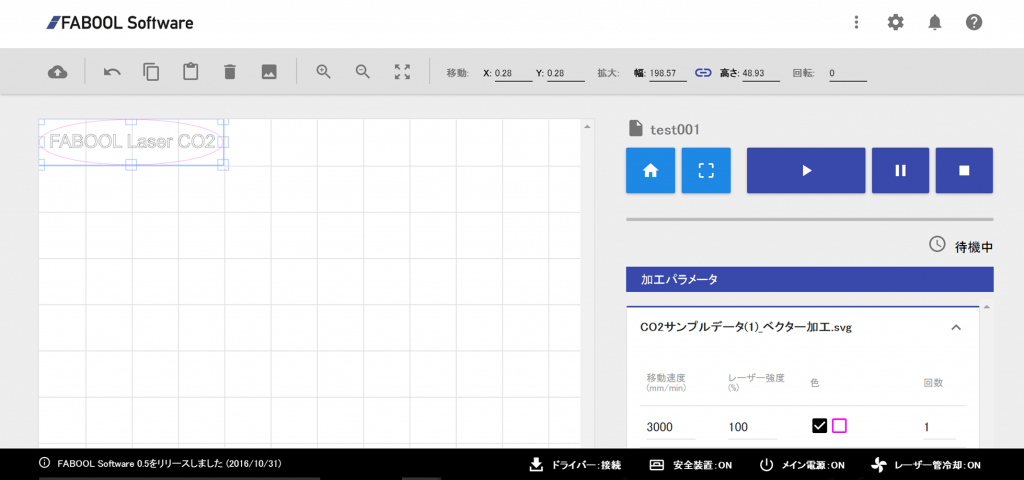Click the home origin button
1024x480 pixels.
point(650,170)
